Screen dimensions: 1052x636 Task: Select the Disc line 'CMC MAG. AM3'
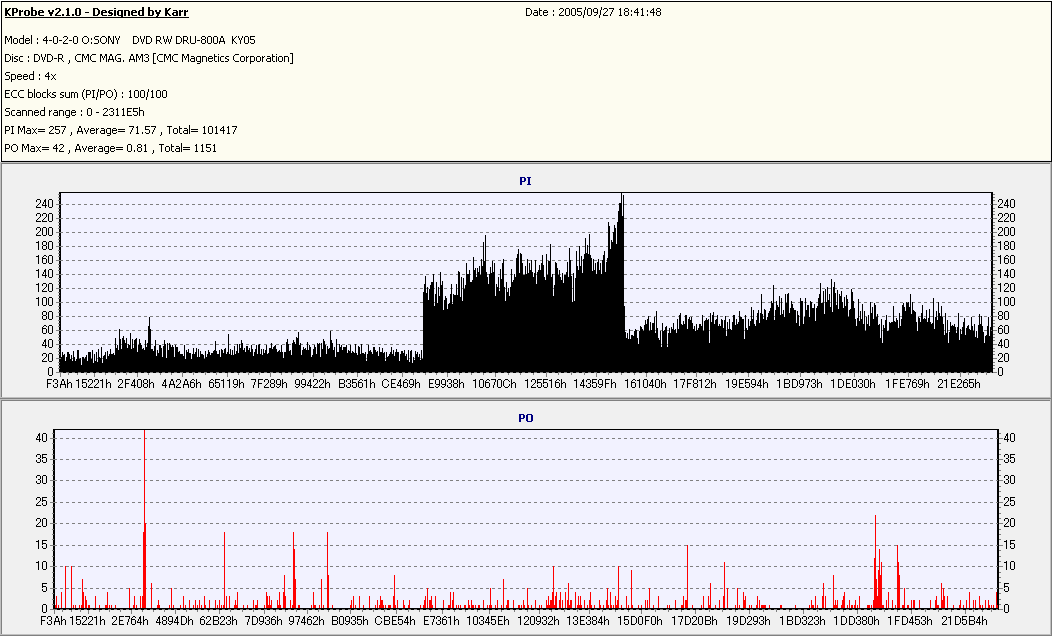click(x=149, y=58)
